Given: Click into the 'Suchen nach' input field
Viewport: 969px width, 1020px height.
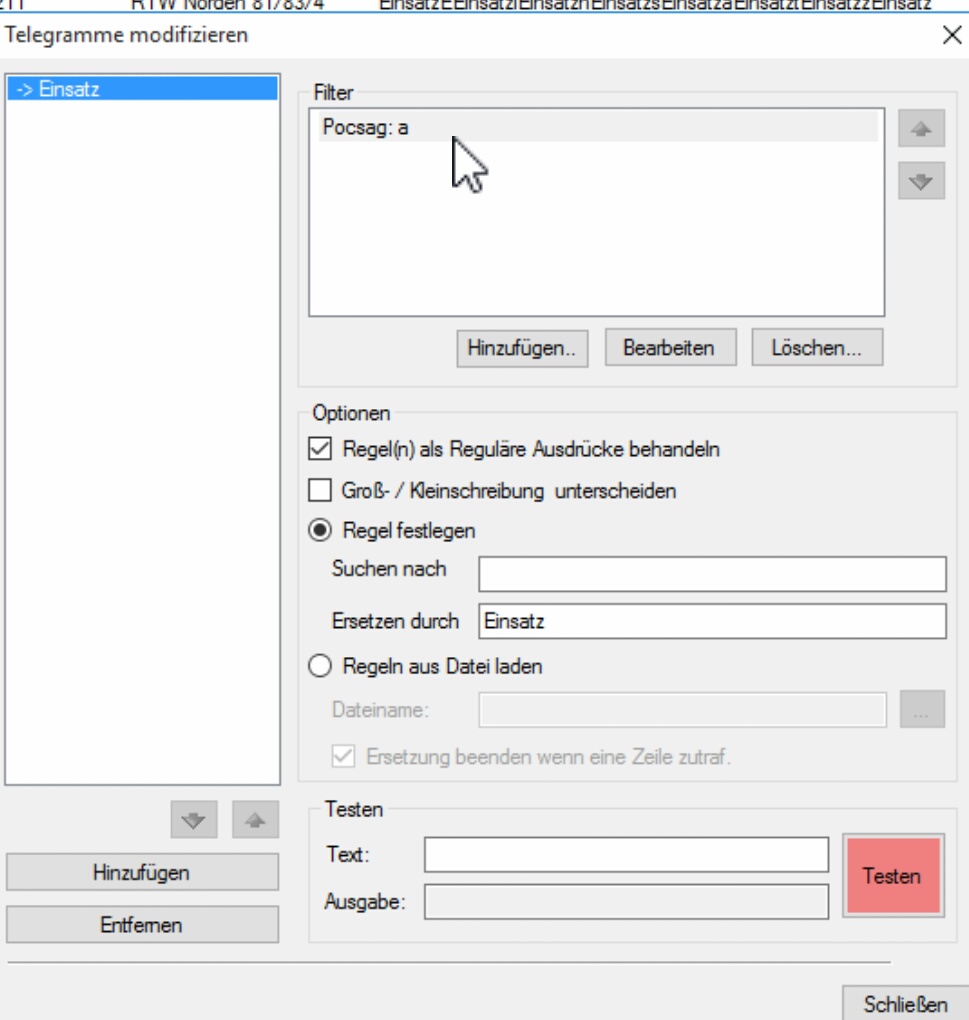Looking at the screenshot, I should pos(712,574).
